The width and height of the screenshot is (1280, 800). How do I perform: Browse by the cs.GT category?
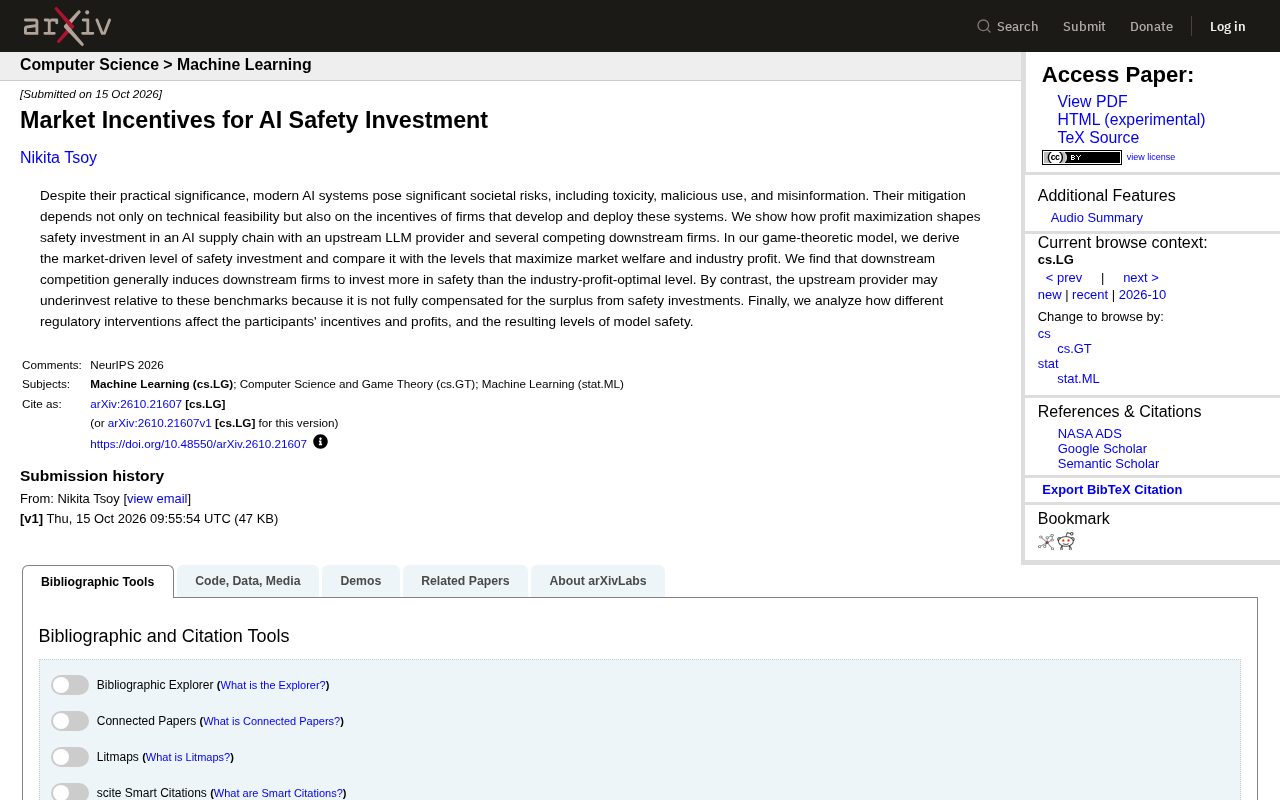click(1074, 349)
